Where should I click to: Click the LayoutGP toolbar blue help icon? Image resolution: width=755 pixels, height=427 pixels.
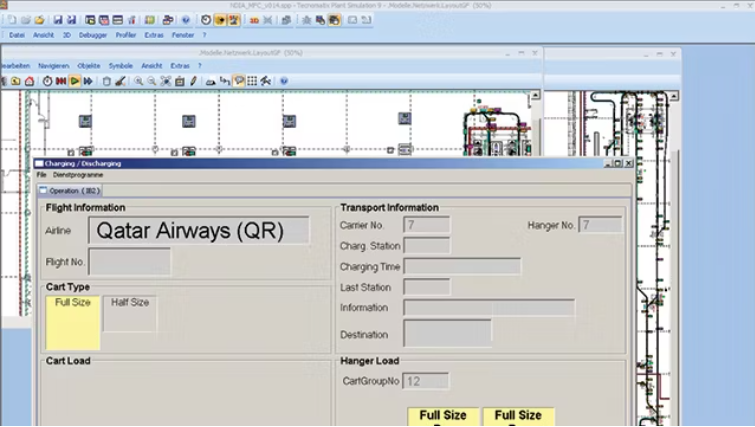(x=284, y=81)
